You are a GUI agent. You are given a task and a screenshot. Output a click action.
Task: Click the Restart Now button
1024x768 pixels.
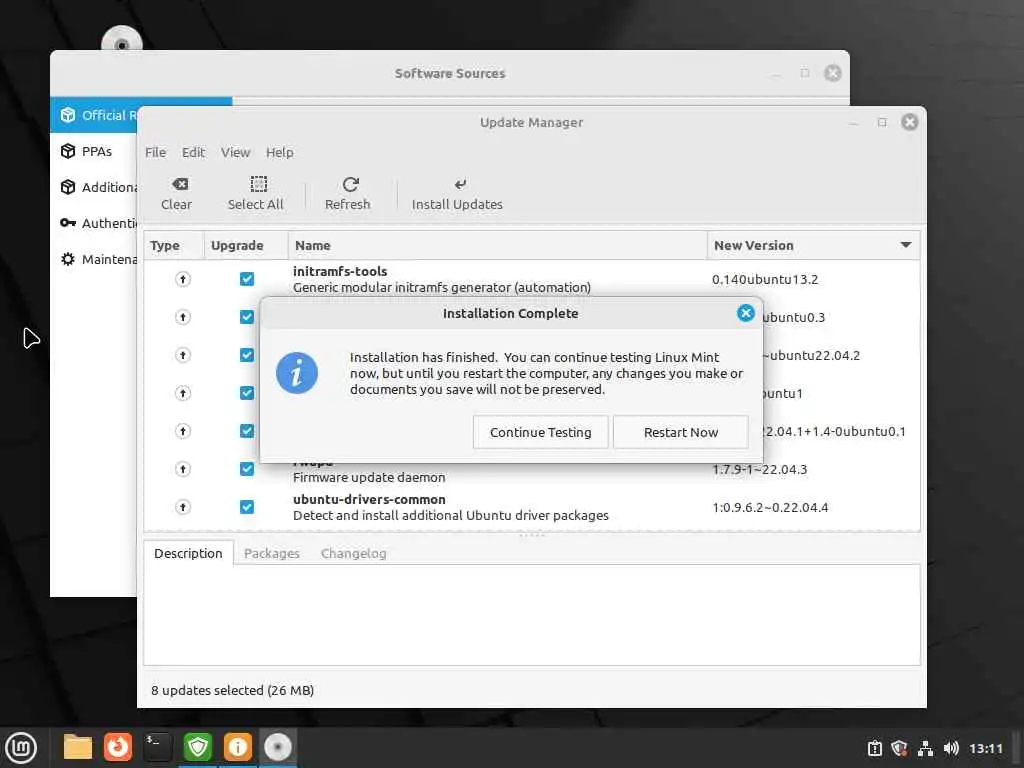coord(680,432)
